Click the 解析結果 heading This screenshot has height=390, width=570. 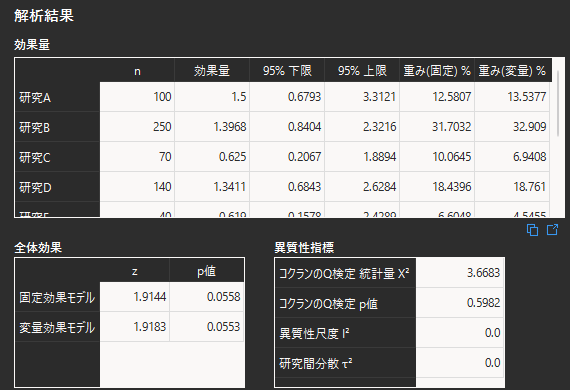click(x=44, y=16)
